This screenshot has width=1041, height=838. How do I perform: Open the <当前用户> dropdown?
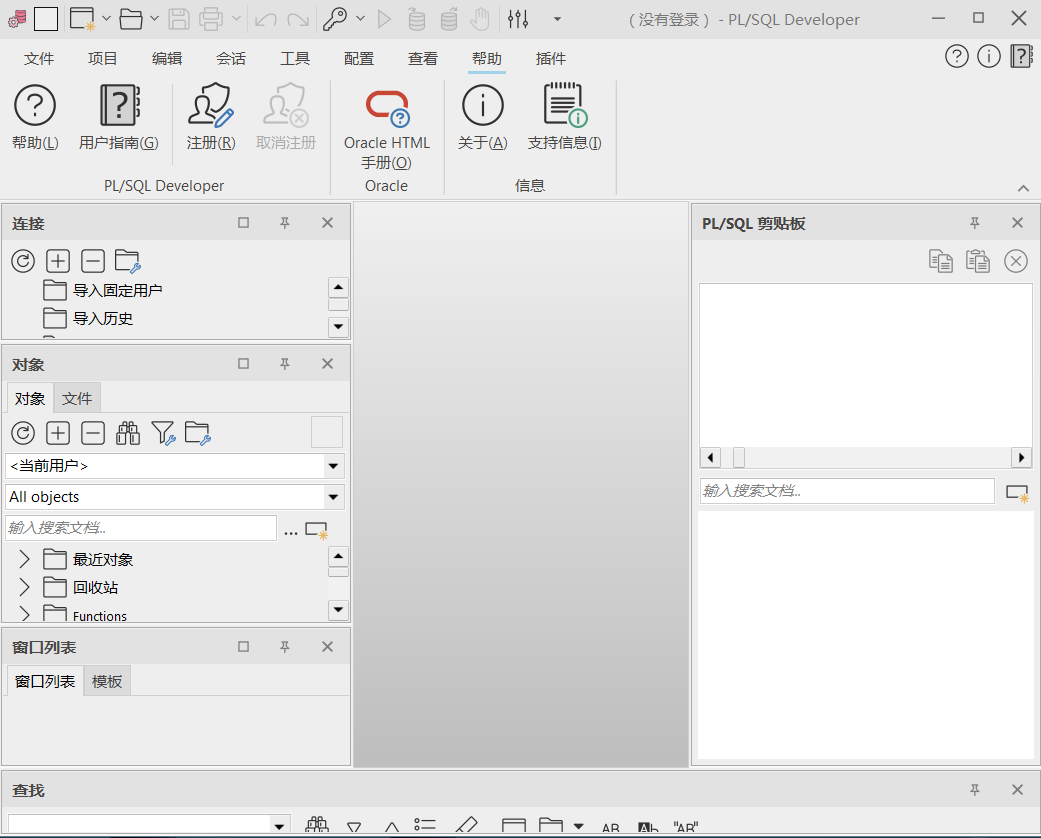(x=333, y=466)
